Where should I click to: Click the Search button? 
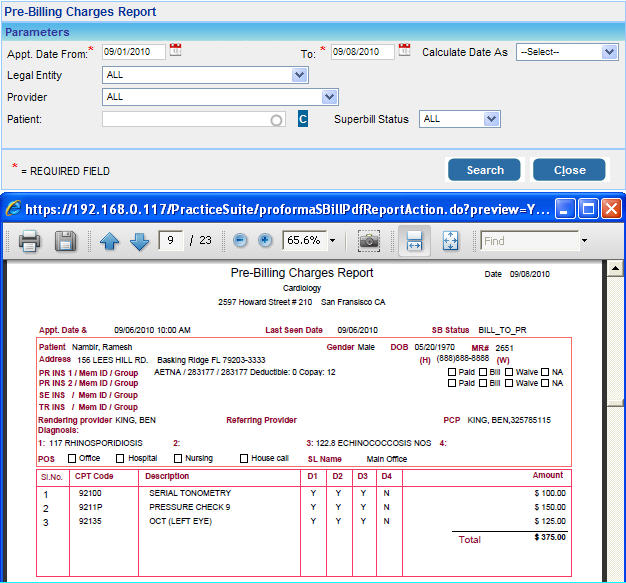pyautogui.click(x=484, y=170)
